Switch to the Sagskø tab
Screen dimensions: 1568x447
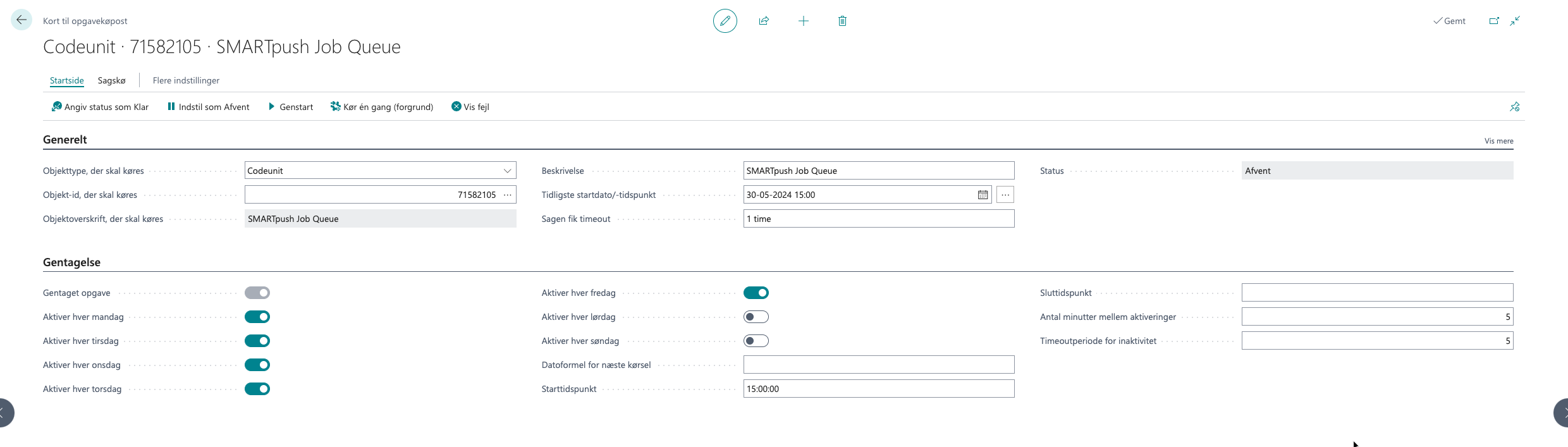pos(111,80)
